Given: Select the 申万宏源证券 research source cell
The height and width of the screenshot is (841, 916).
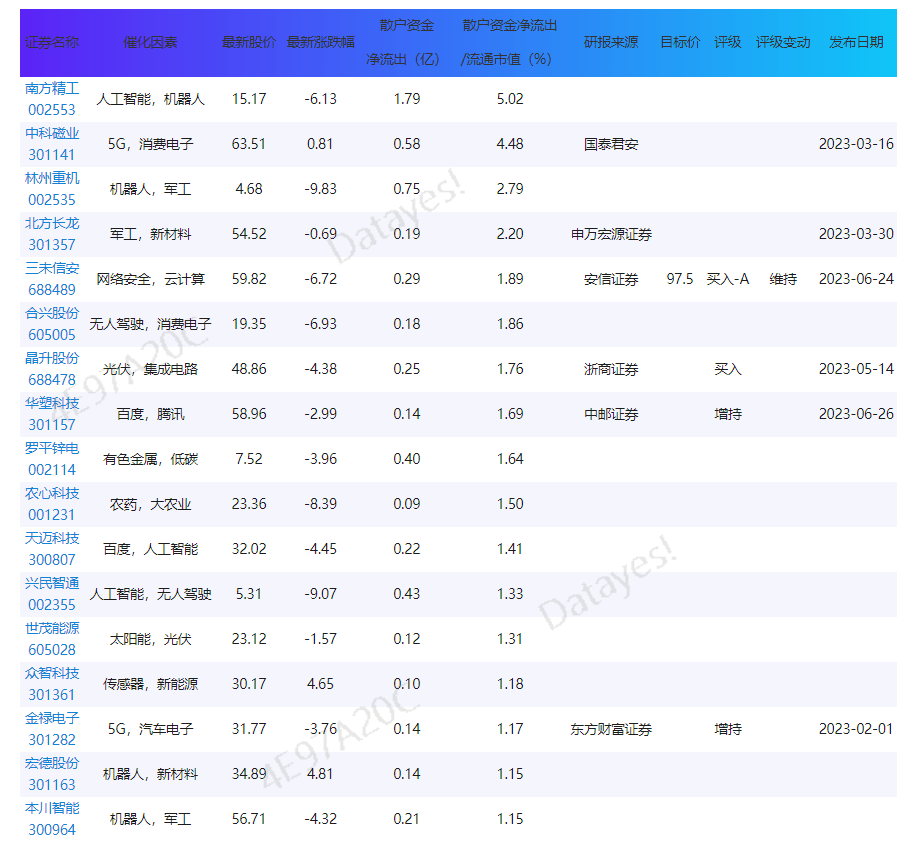Looking at the screenshot, I should 611,234.
